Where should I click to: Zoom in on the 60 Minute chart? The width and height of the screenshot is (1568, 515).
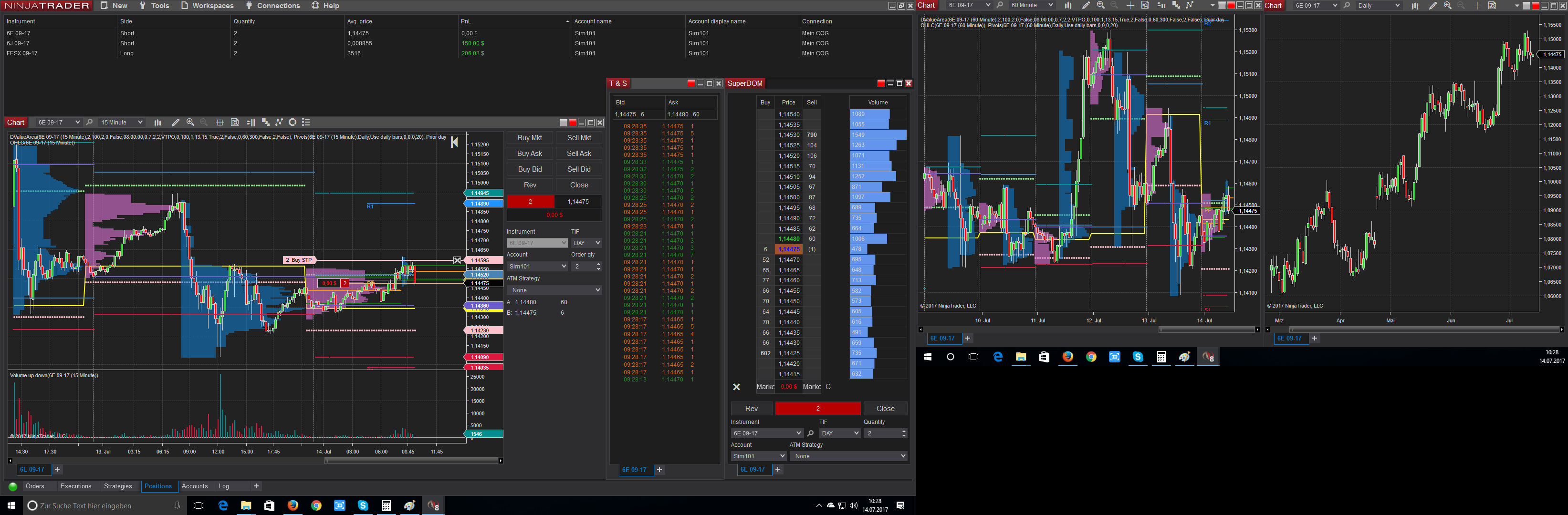(x=1100, y=5)
